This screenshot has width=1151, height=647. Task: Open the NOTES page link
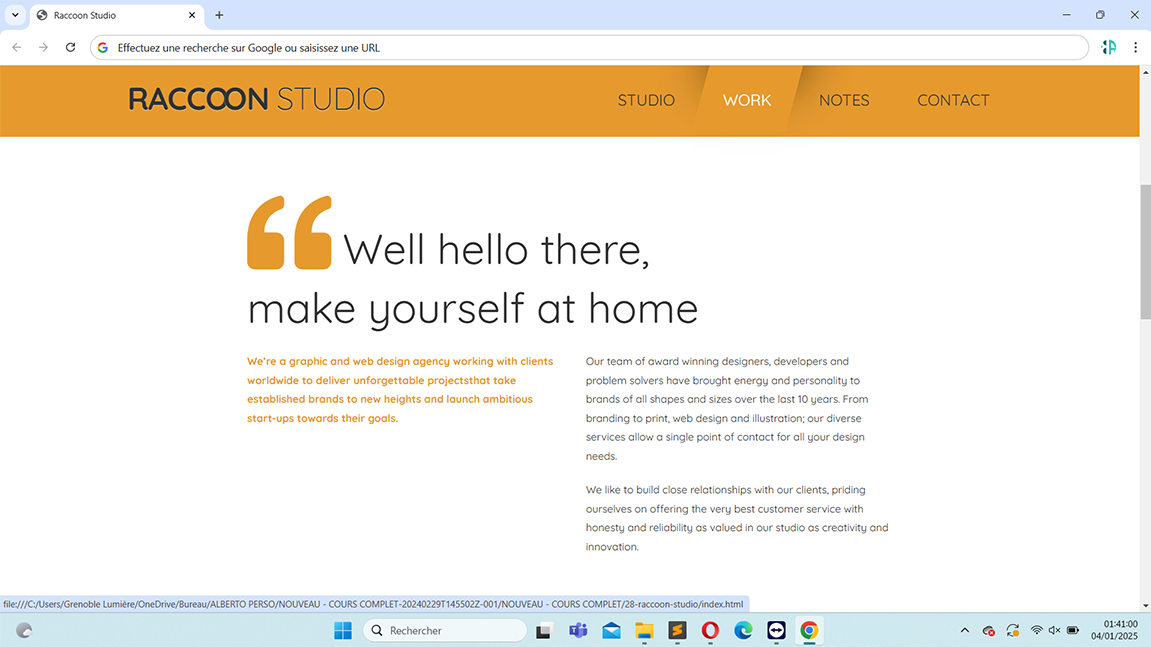click(844, 100)
